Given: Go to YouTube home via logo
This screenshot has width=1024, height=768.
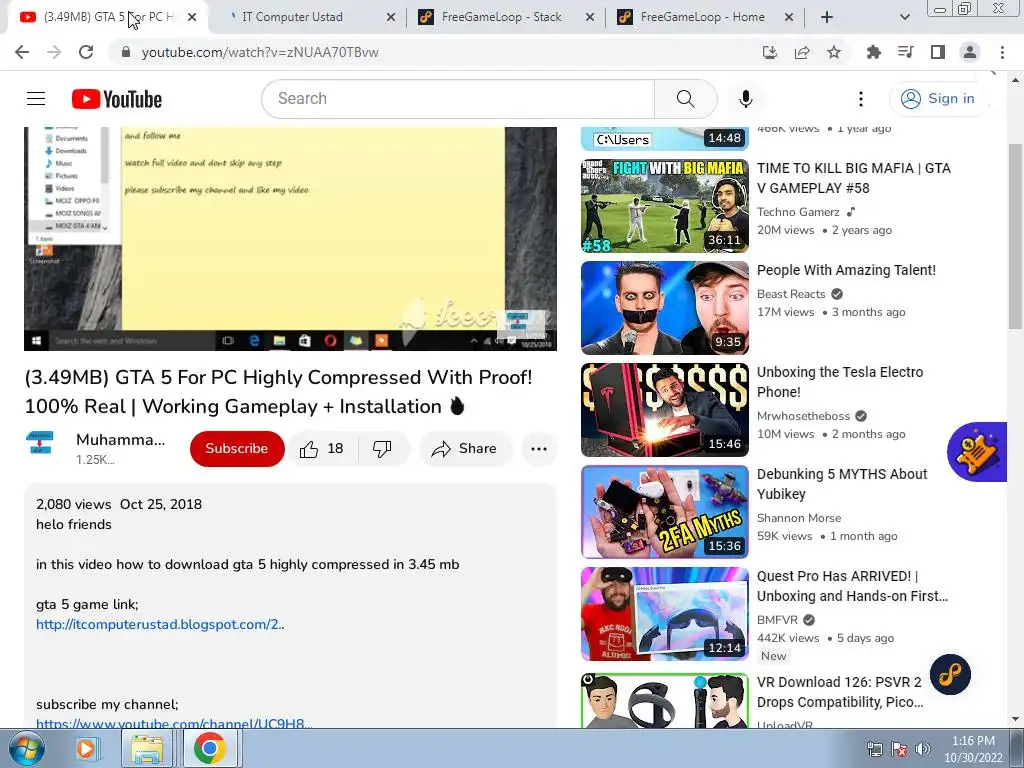Looking at the screenshot, I should 117,99.
